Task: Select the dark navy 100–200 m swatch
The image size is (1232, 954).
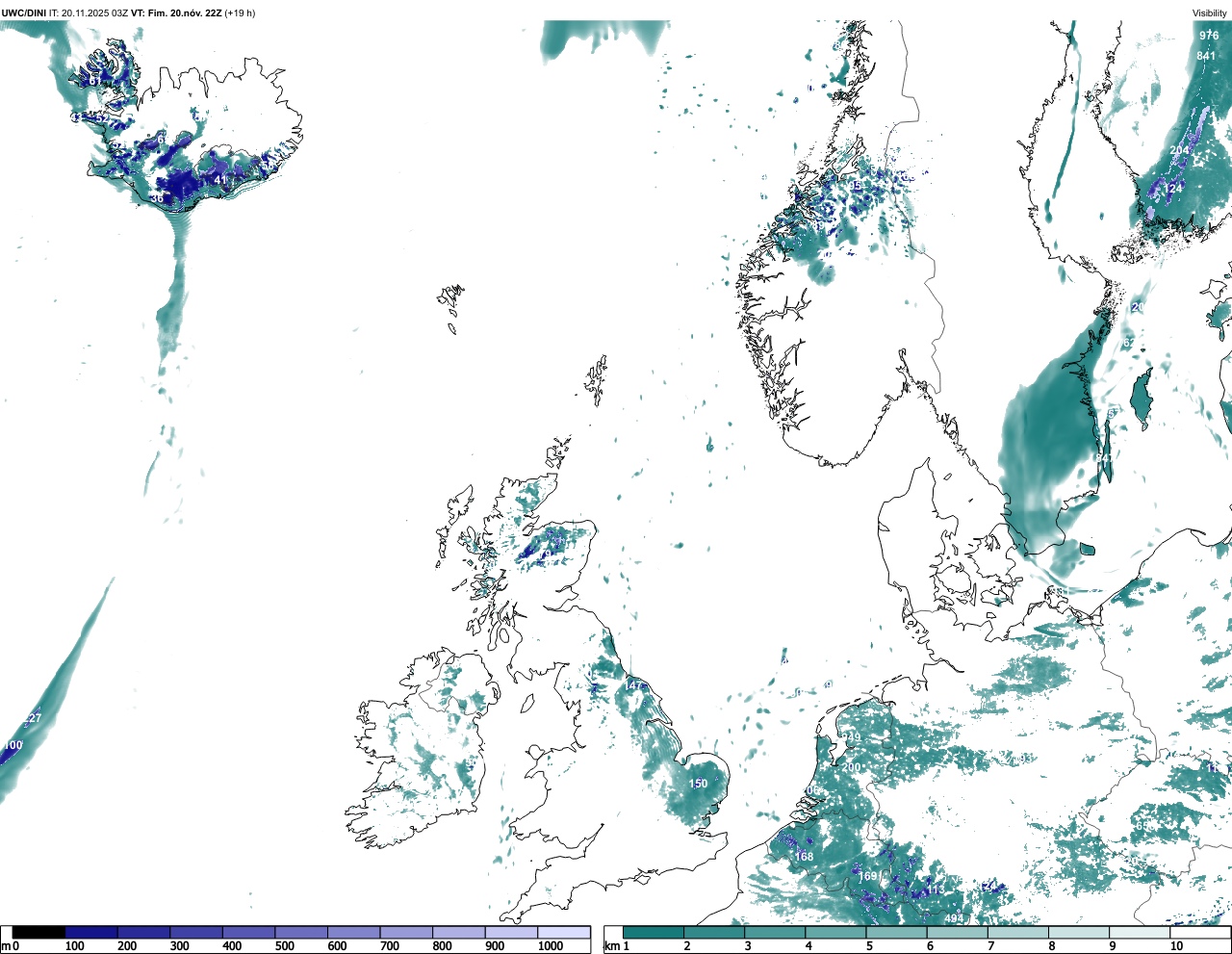Action: (x=91, y=932)
